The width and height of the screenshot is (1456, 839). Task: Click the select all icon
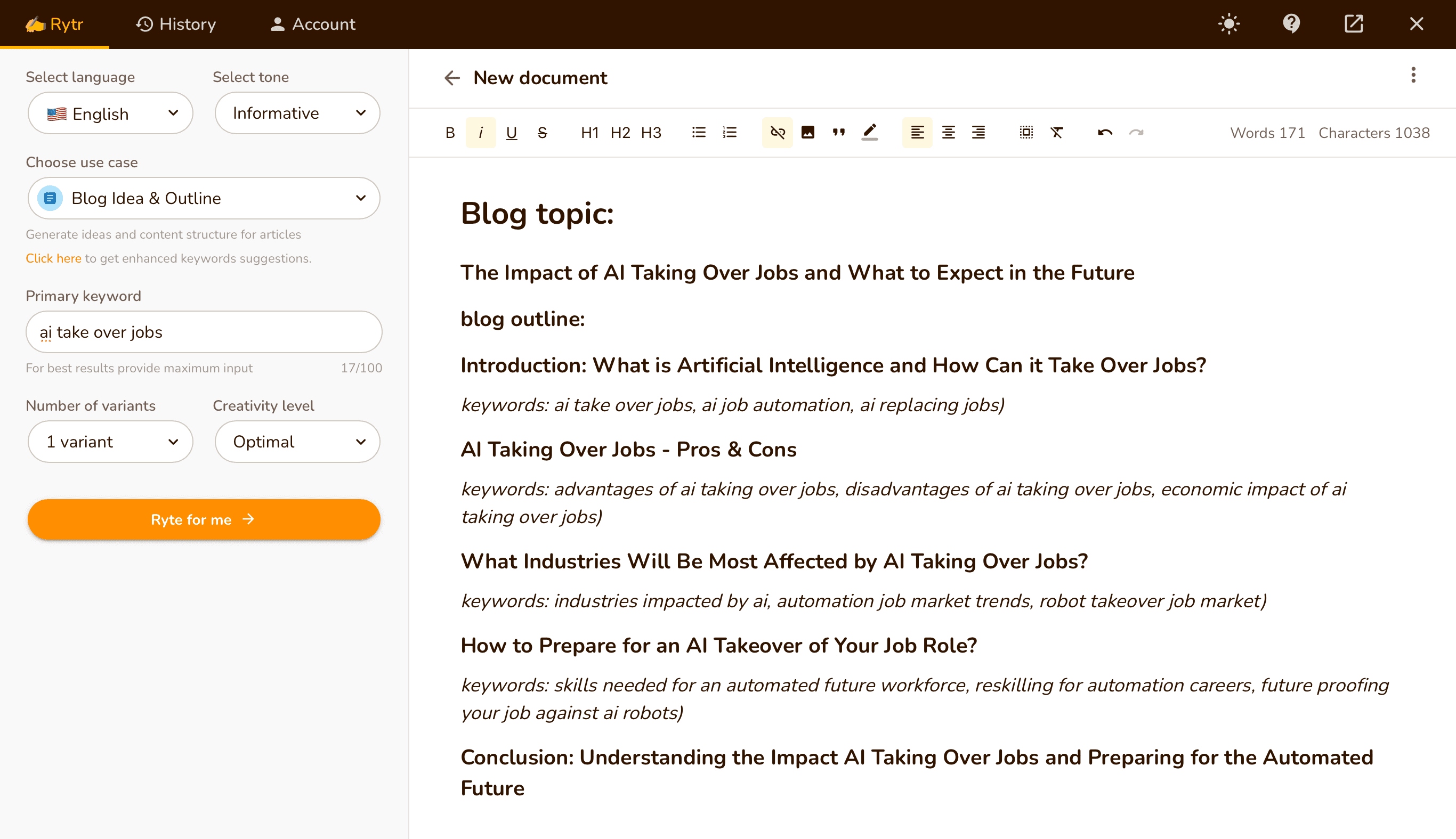(1026, 133)
